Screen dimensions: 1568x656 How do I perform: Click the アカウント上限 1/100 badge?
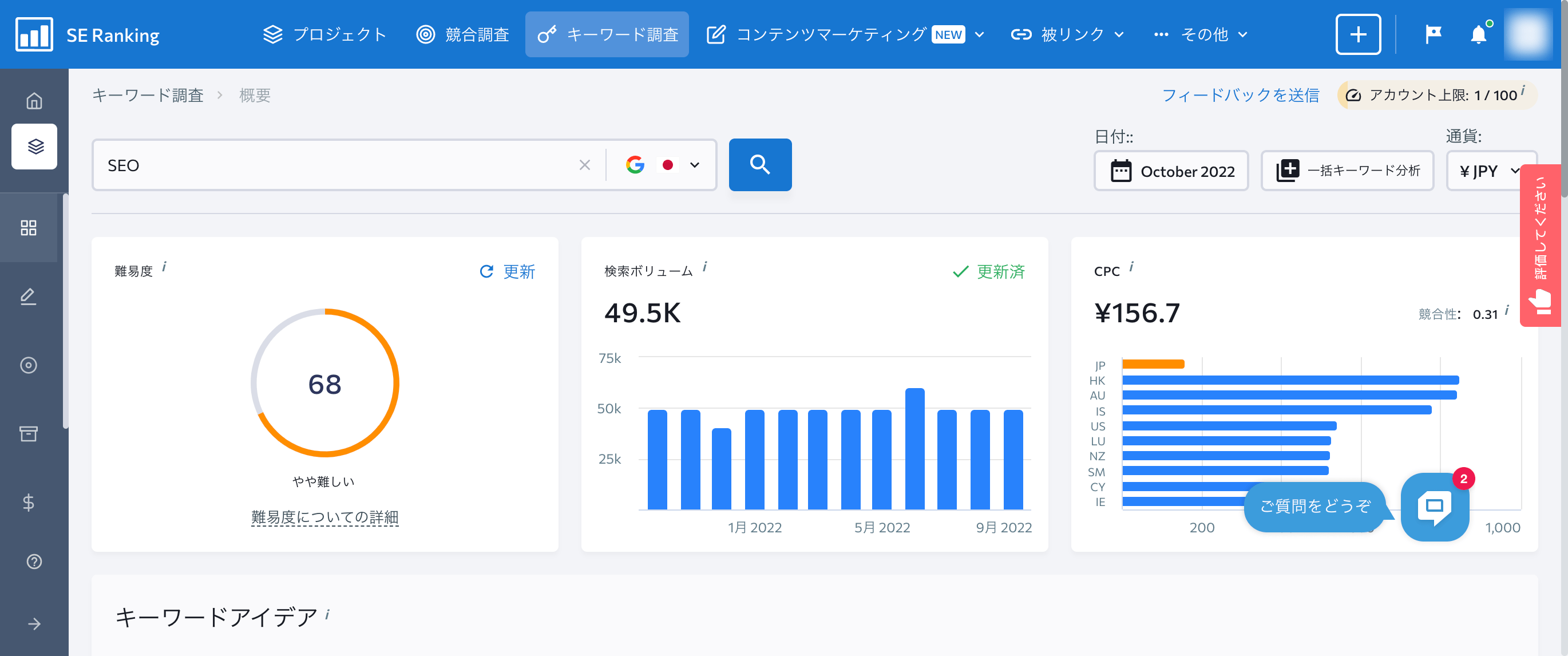pyautogui.click(x=1437, y=96)
